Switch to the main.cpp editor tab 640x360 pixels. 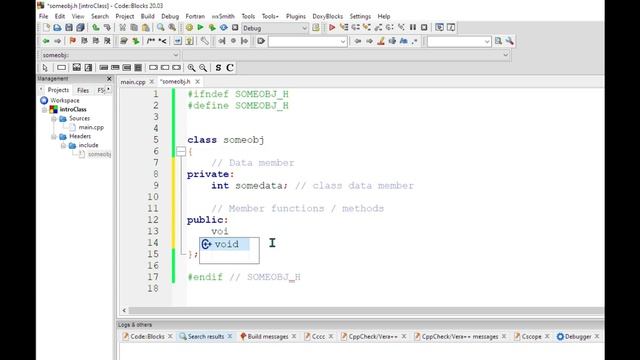pyautogui.click(x=133, y=82)
